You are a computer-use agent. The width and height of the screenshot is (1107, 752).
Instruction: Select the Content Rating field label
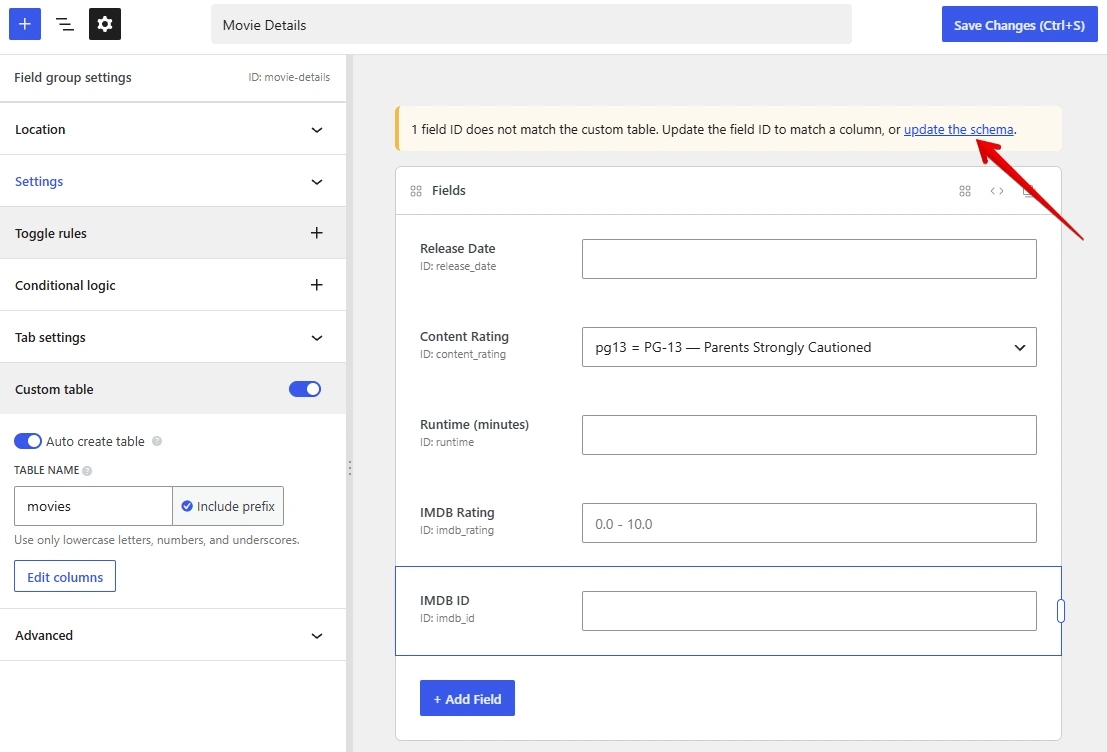(465, 336)
